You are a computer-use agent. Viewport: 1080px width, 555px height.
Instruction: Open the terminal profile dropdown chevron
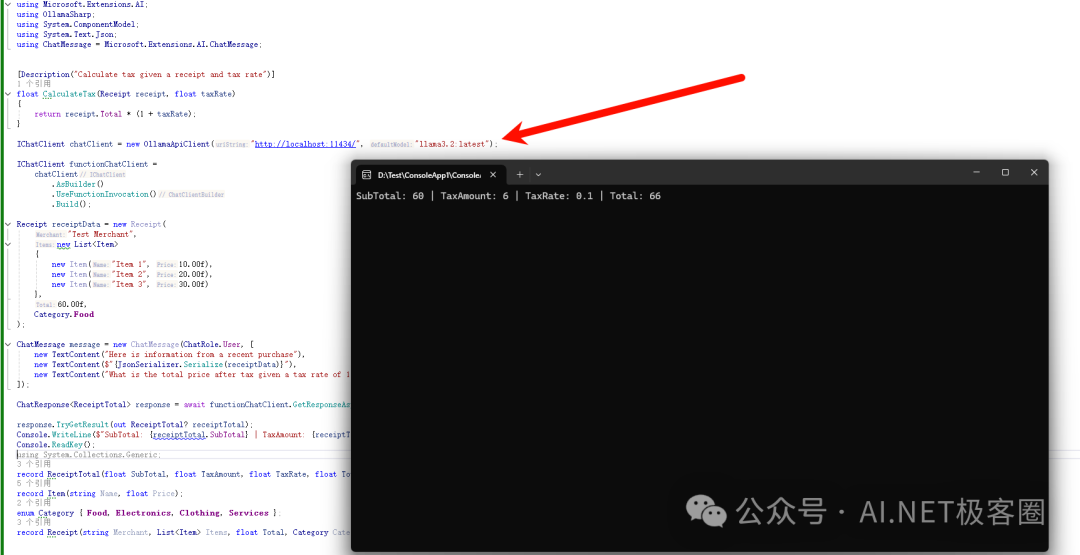click(x=539, y=175)
